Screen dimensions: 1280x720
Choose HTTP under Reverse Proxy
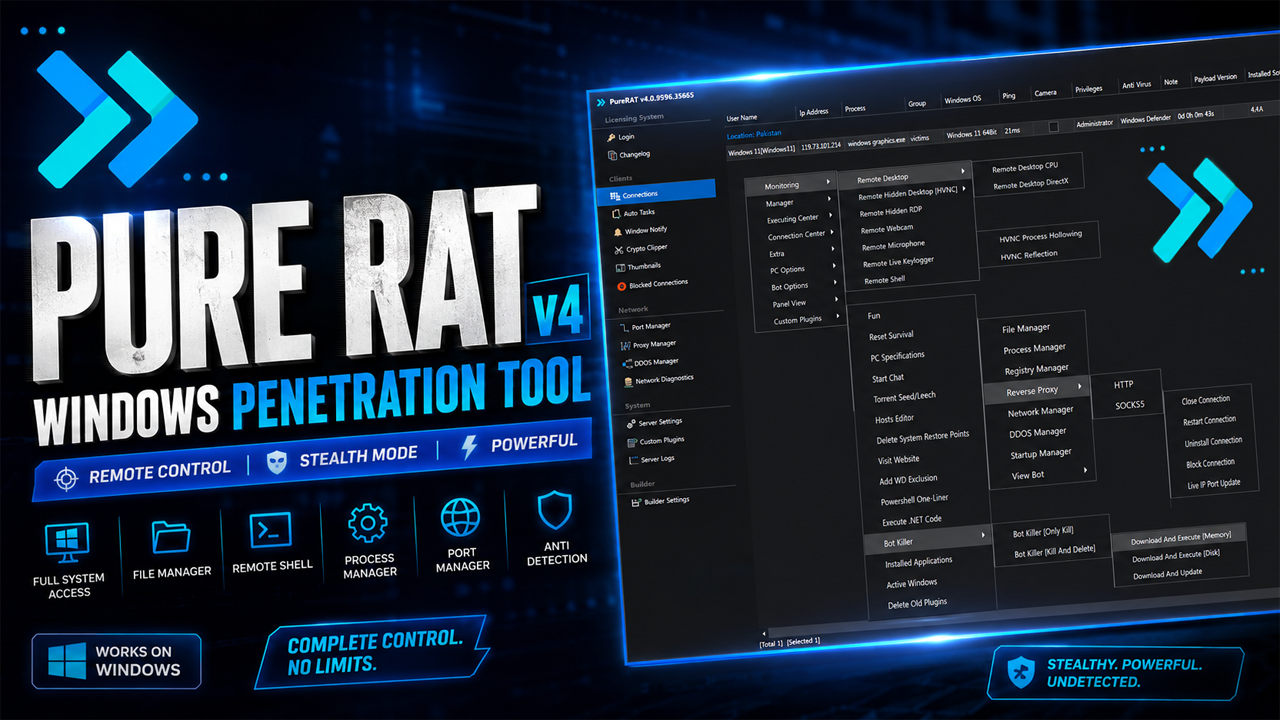pyautogui.click(x=1123, y=384)
